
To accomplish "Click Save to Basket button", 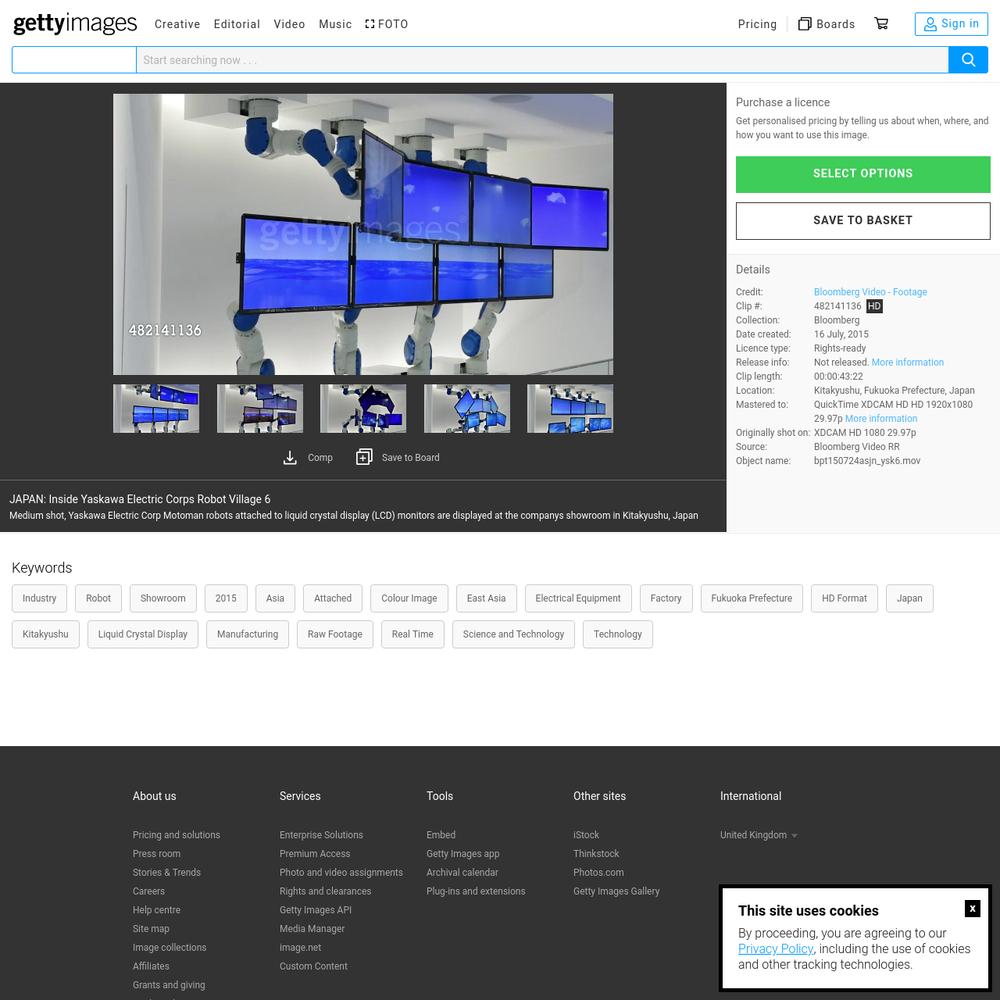I will (x=862, y=221).
